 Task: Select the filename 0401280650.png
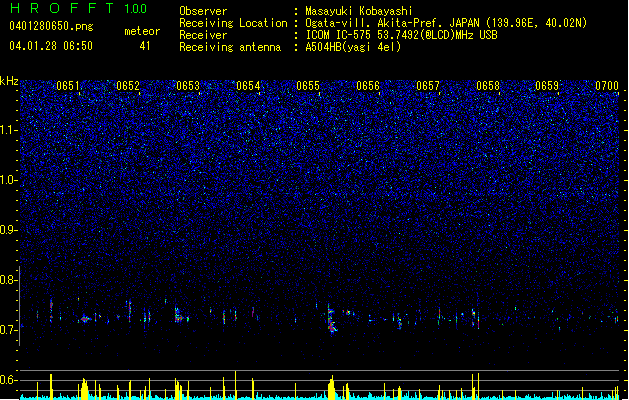[51, 26]
